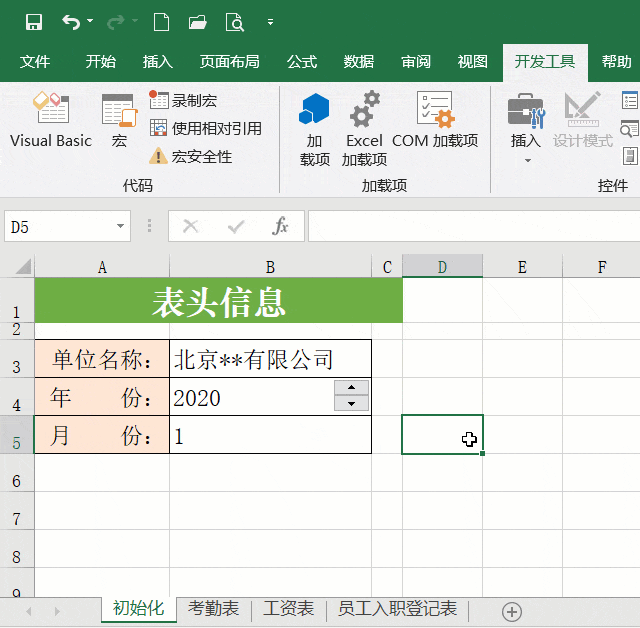Toggle use relative references (使用相对引用)
The height and width of the screenshot is (628, 640).
pyautogui.click(x=206, y=128)
